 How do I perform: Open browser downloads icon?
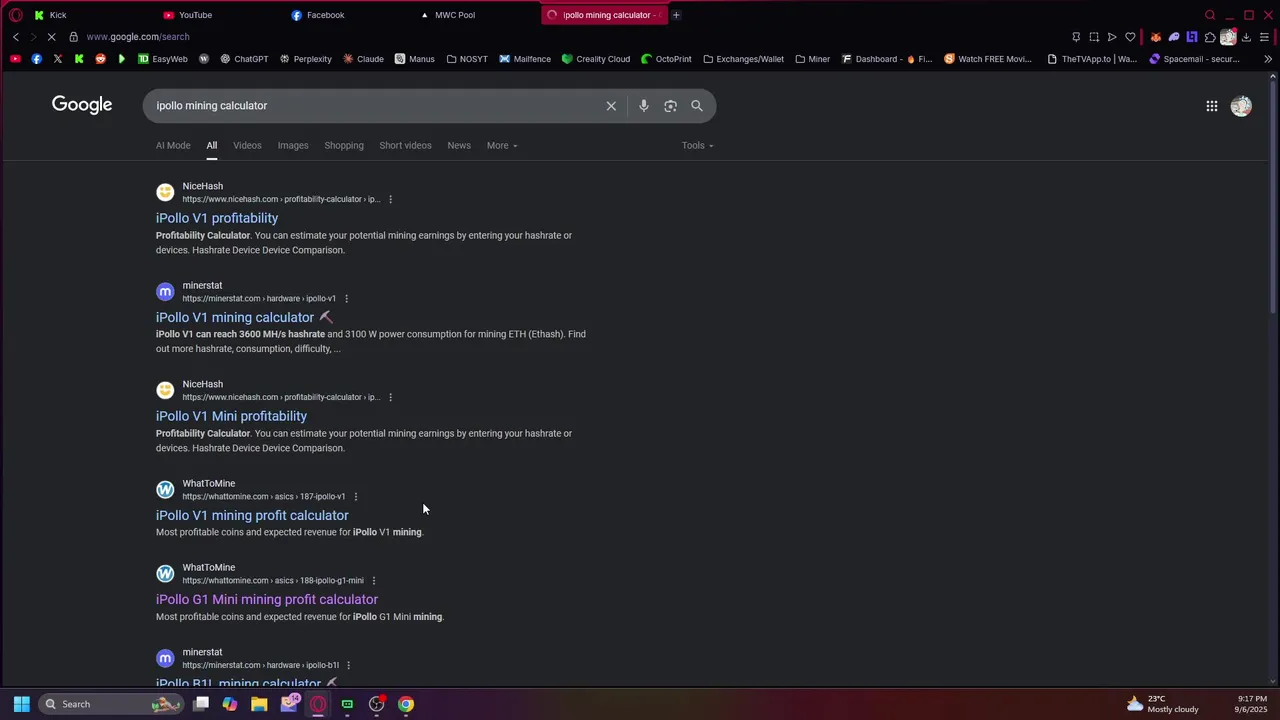(x=1246, y=37)
